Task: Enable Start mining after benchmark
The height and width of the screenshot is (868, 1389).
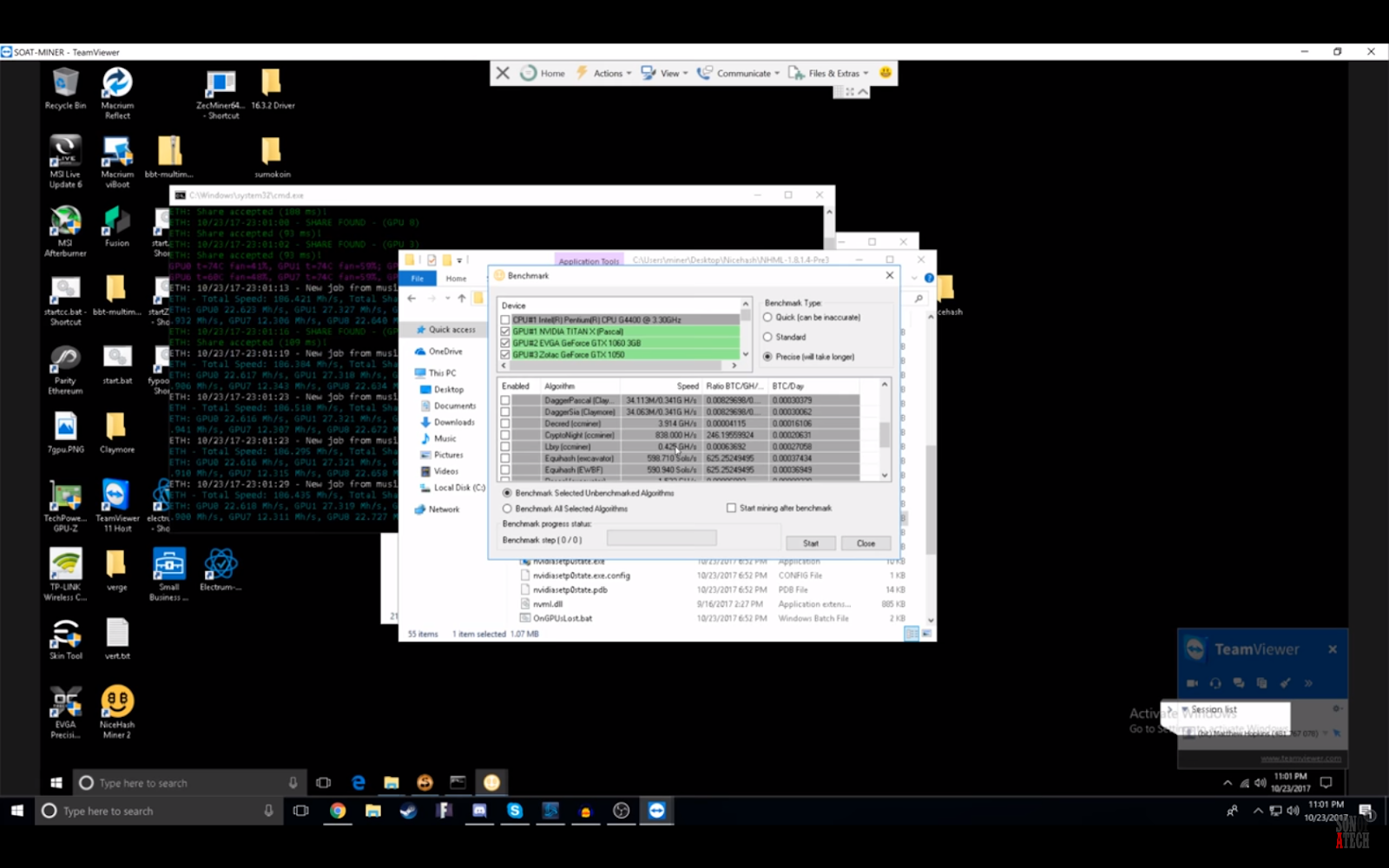Action: [731, 508]
